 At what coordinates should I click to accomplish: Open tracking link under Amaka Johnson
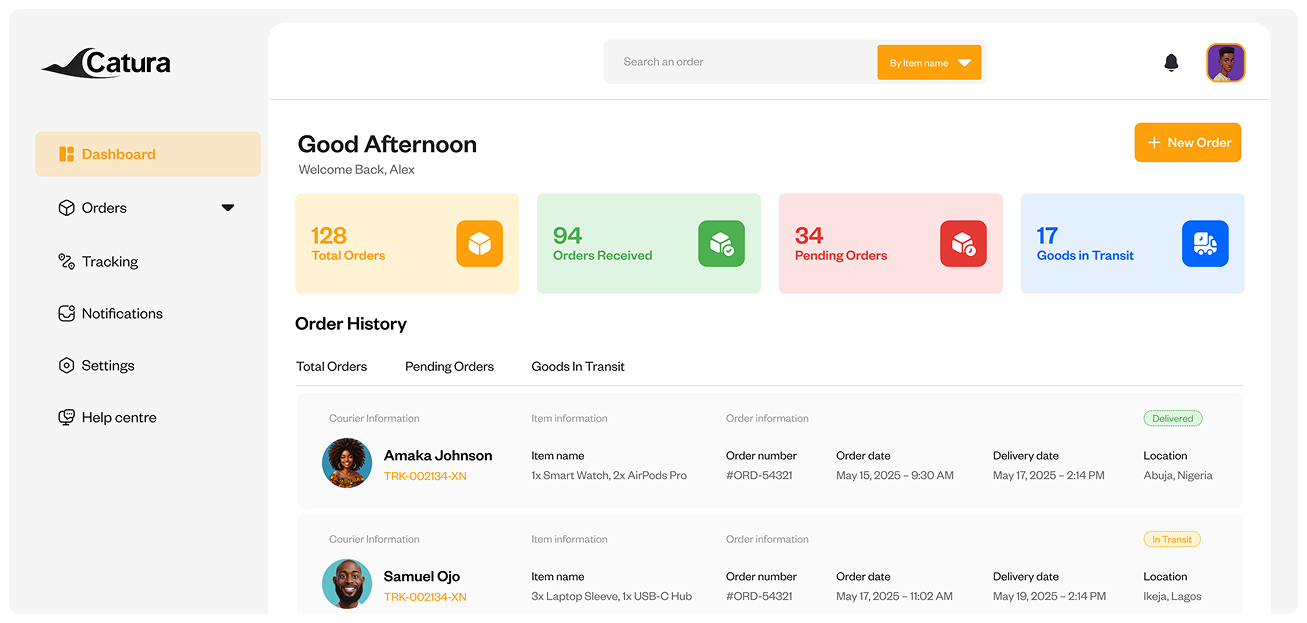click(425, 476)
